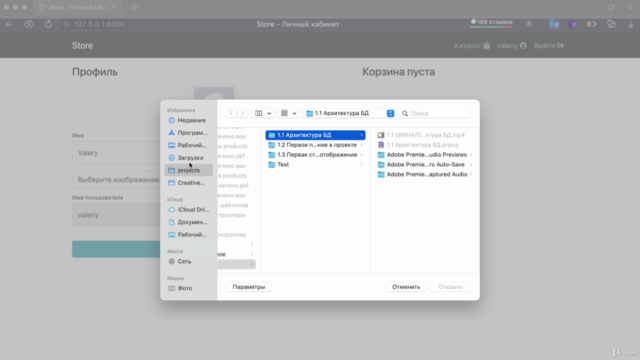The width and height of the screenshot is (640, 360).
Task: Open the grouping dropdown arrow in dialog toolbar
Action: click(x=294, y=113)
